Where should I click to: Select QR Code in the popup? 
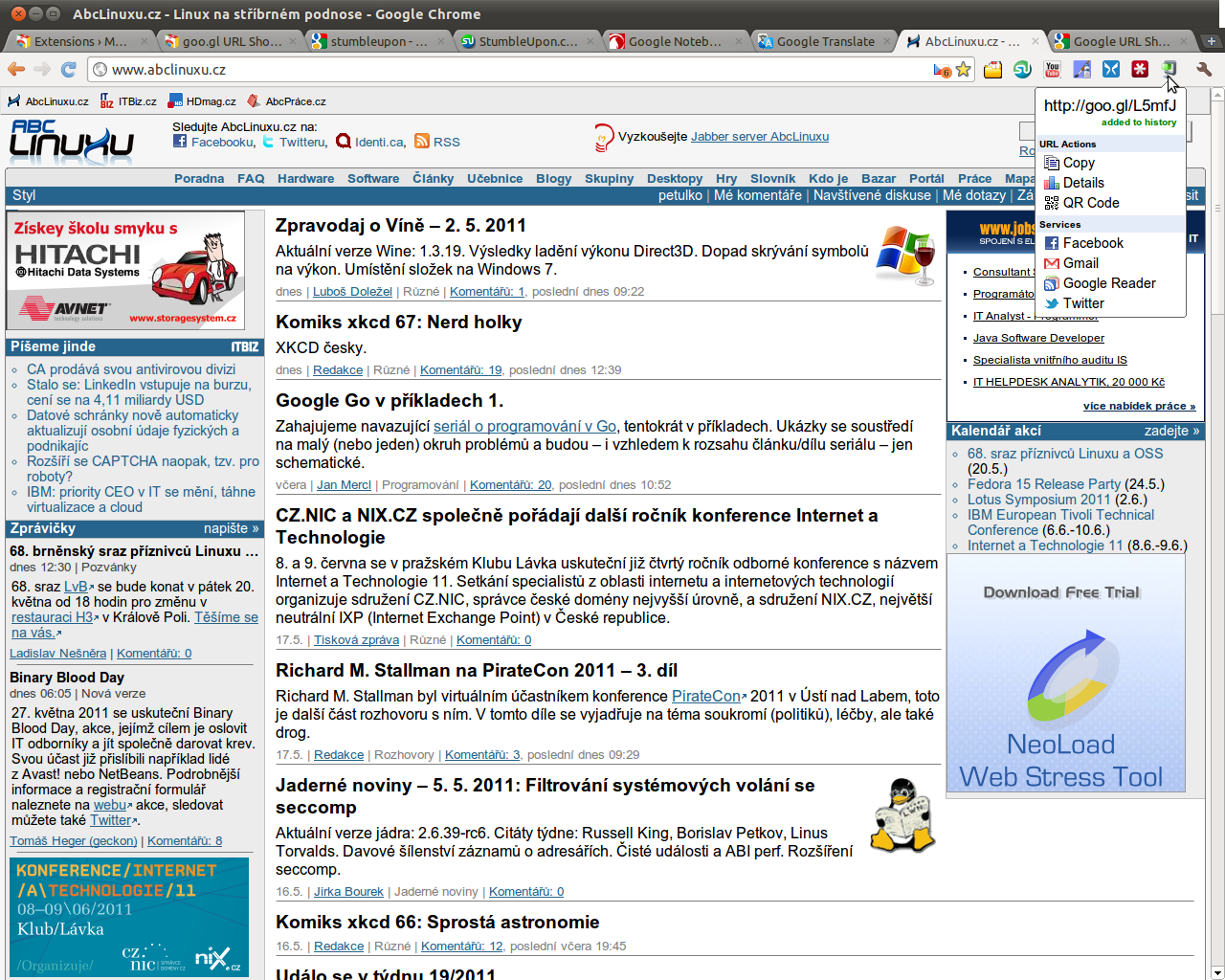click(x=1090, y=203)
